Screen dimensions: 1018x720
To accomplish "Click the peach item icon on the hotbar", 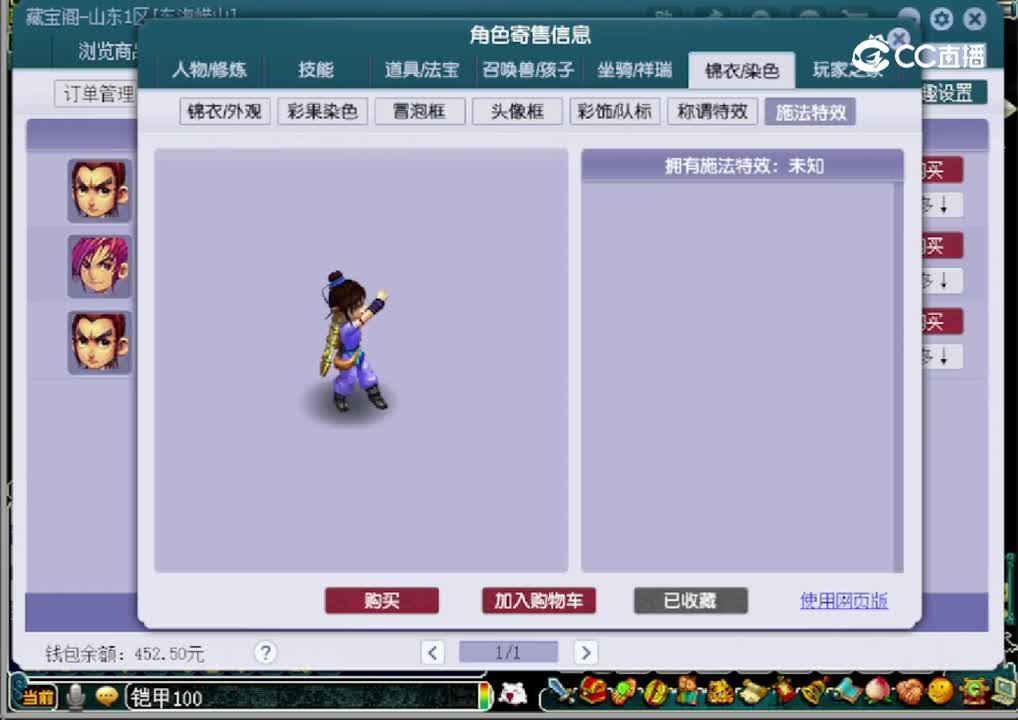I will click(x=881, y=697).
